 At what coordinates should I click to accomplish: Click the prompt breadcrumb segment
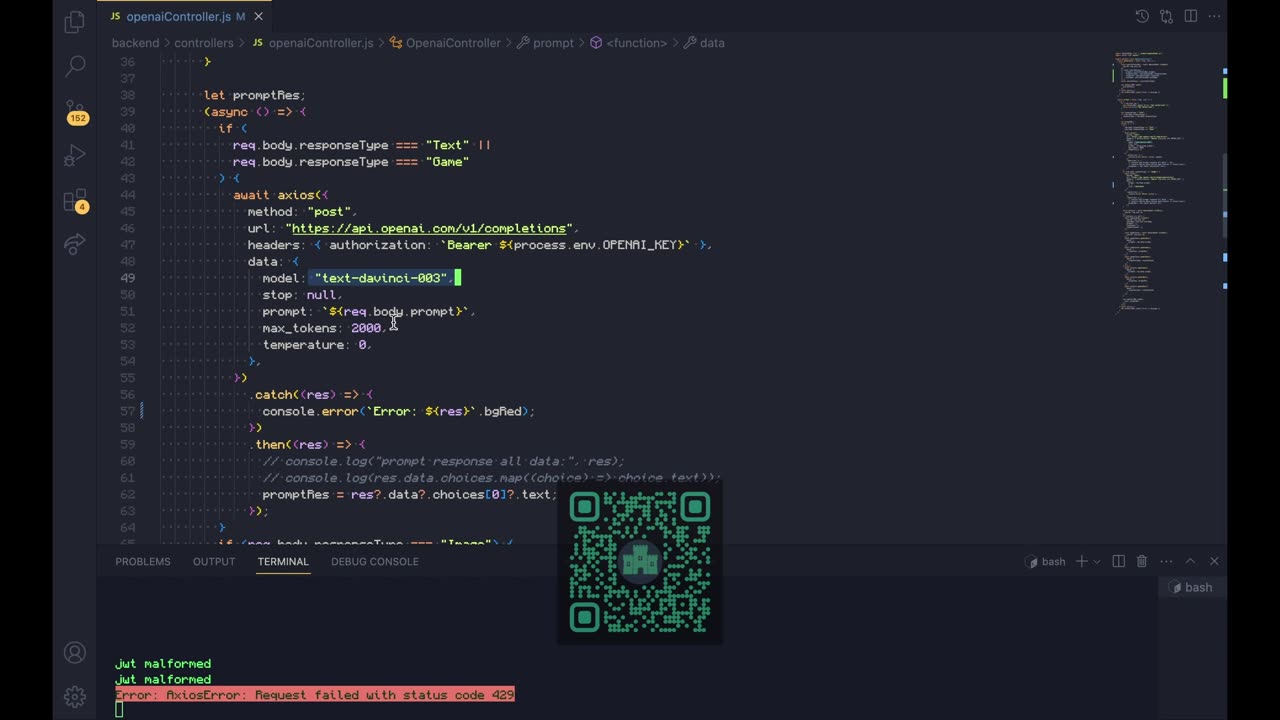[546, 43]
